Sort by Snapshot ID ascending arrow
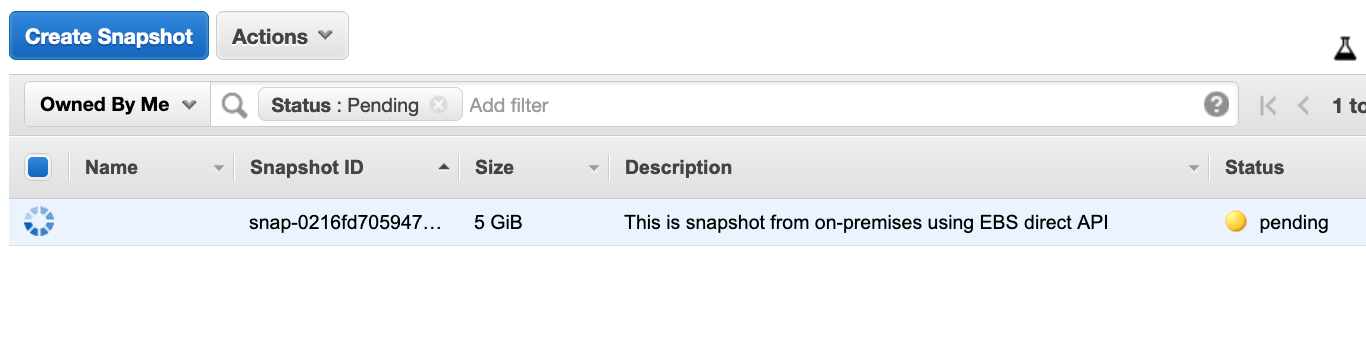The width and height of the screenshot is (1366, 363). click(443, 168)
